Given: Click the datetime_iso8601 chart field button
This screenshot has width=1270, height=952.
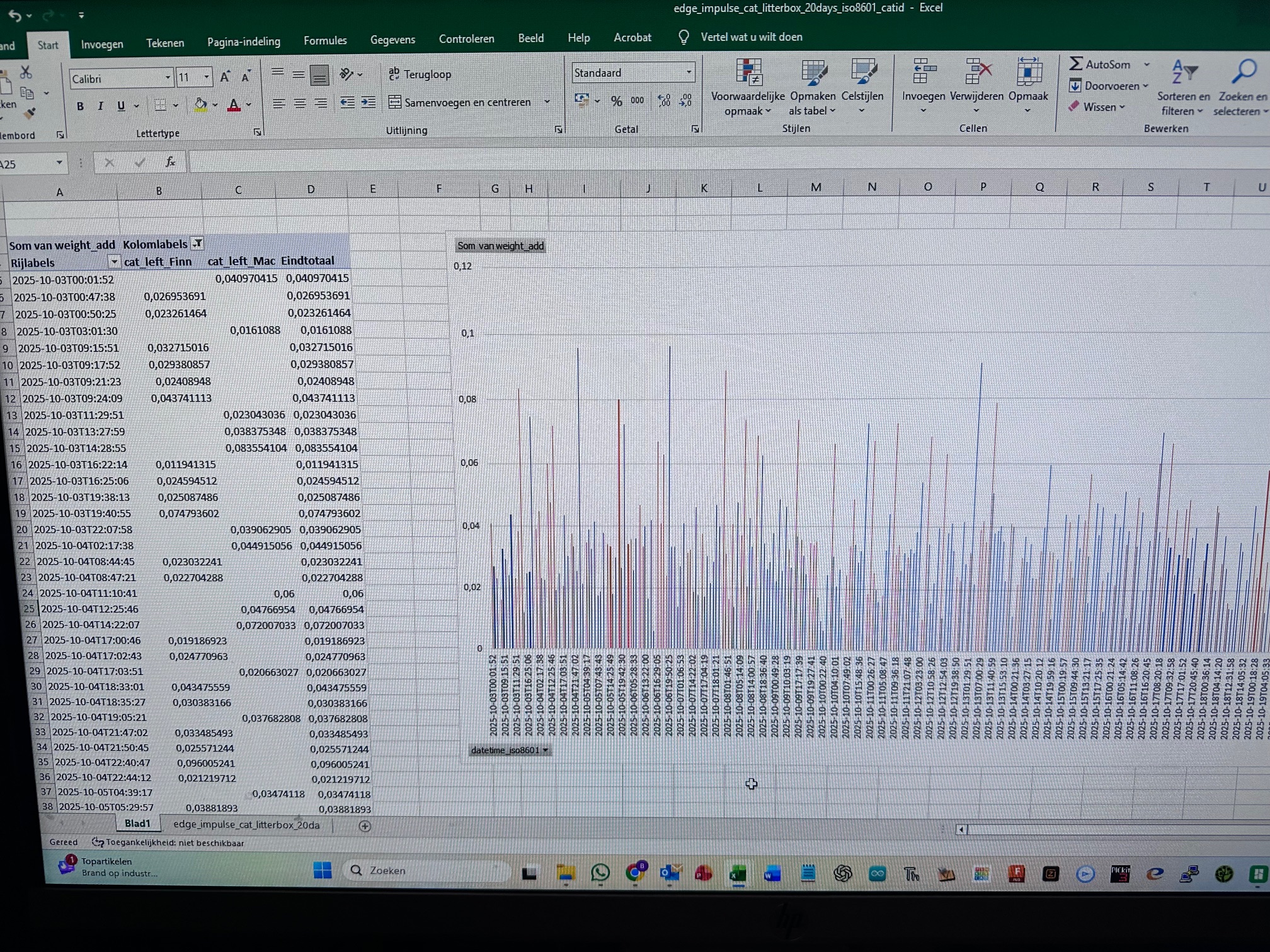Looking at the screenshot, I should click(509, 750).
